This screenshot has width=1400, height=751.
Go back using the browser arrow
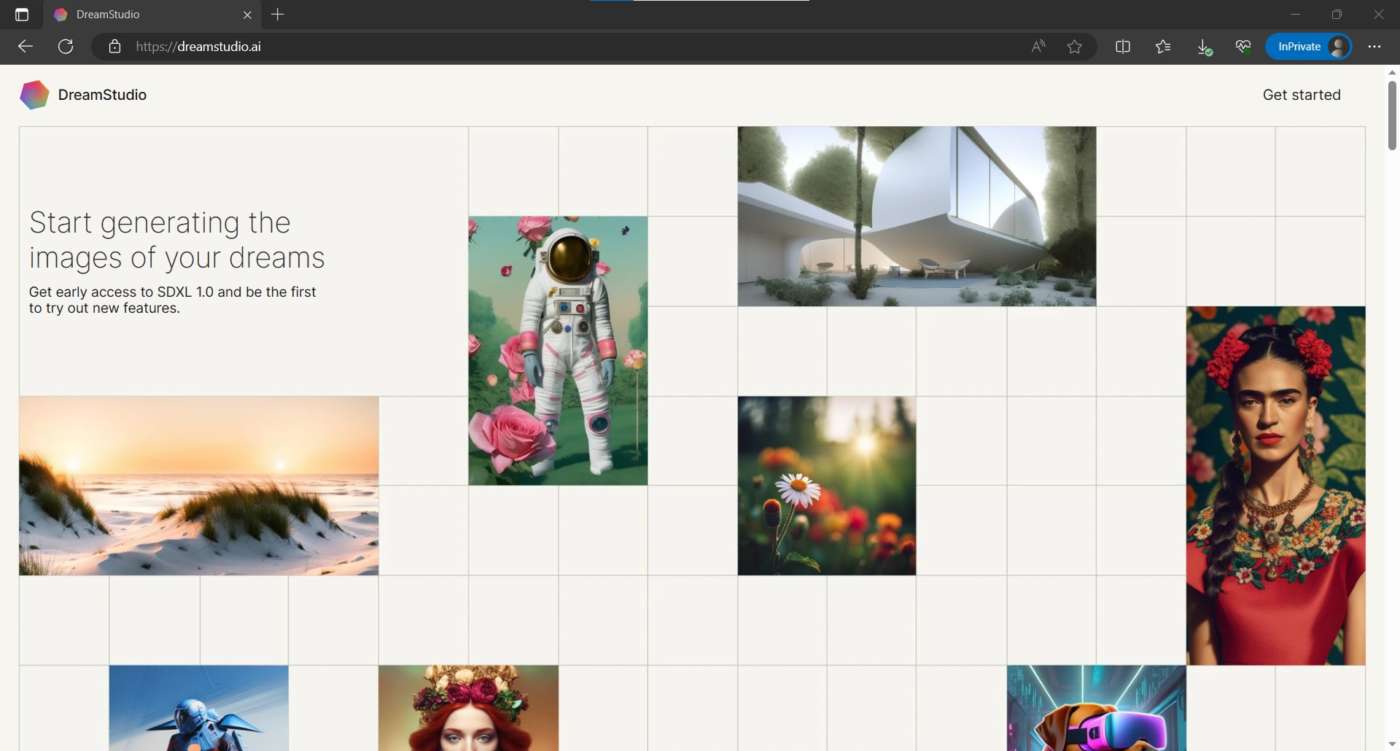26,46
